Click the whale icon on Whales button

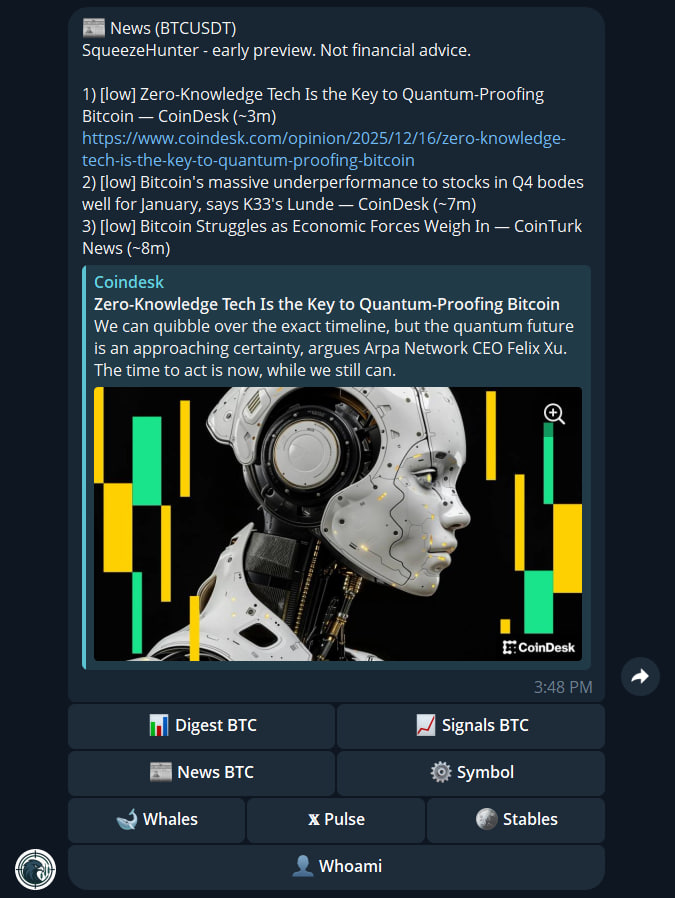pyautogui.click(x=127, y=819)
